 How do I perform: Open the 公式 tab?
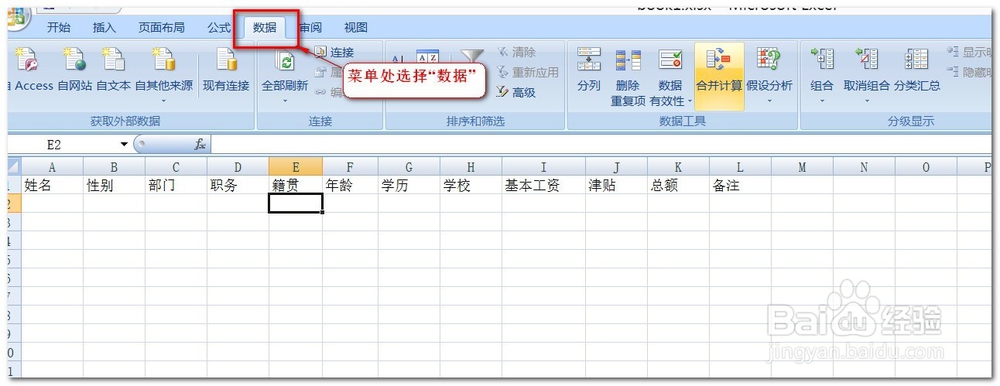(219, 27)
